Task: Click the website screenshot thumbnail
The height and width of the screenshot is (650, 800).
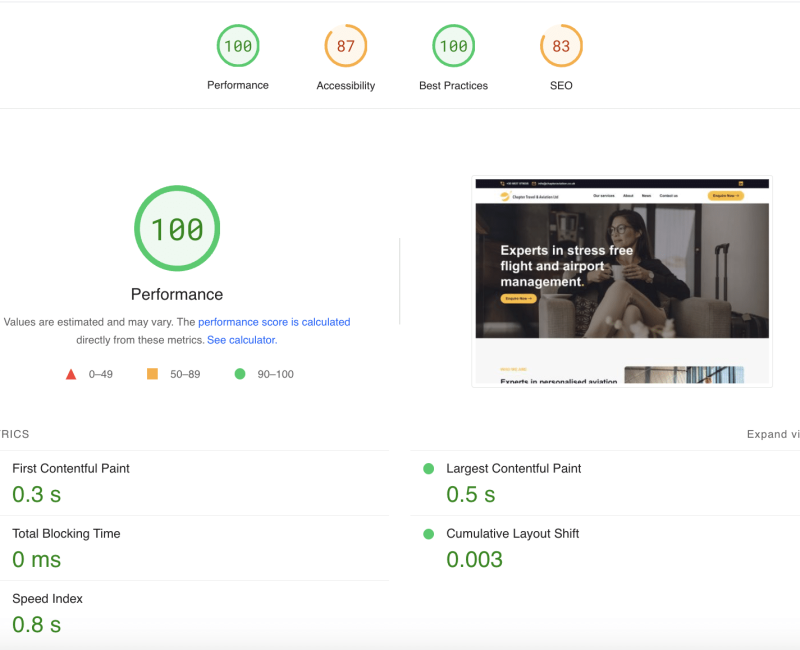Action: (x=621, y=281)
